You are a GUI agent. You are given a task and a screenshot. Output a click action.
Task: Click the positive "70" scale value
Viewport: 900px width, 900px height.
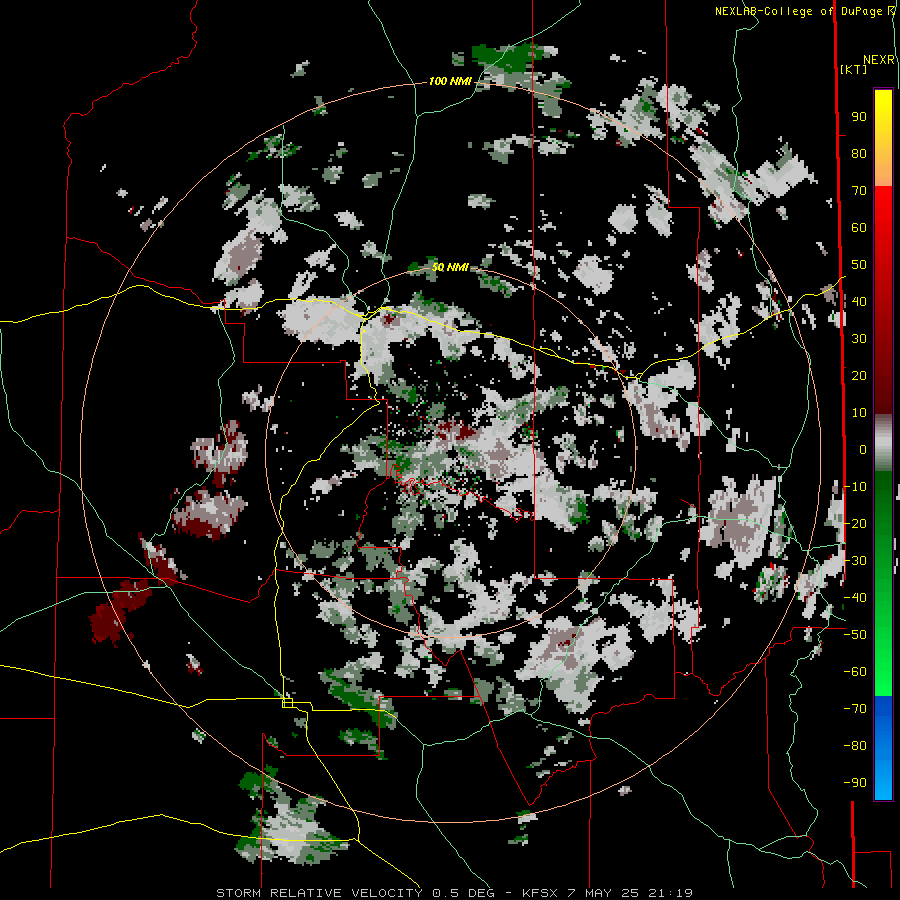pyautogui.click(x=859, y=191)
